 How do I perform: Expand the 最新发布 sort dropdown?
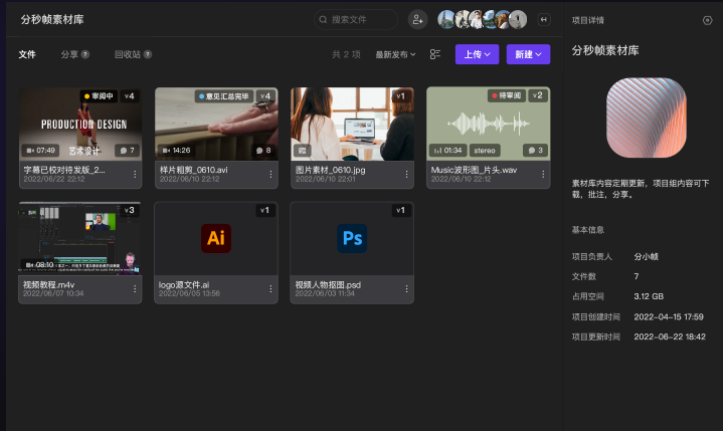[x=396, y=55]
